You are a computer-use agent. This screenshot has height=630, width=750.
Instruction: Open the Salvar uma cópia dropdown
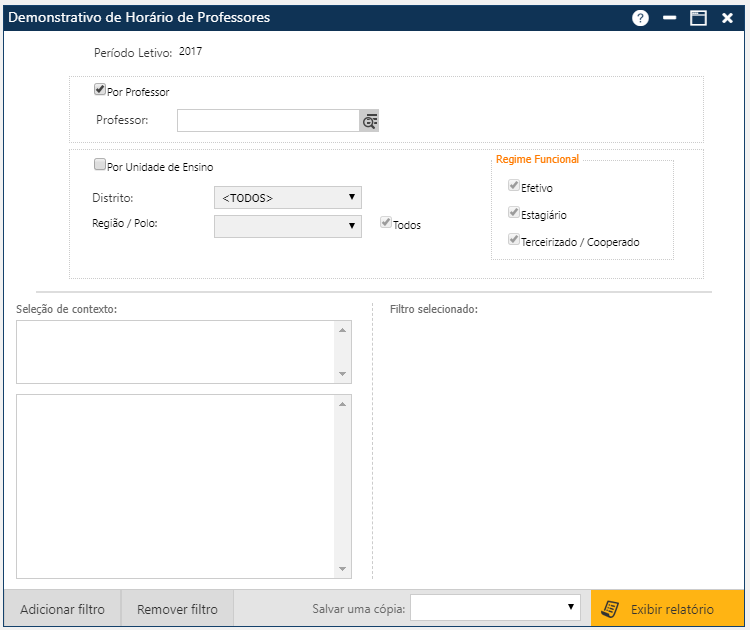(x=495, y=607)
